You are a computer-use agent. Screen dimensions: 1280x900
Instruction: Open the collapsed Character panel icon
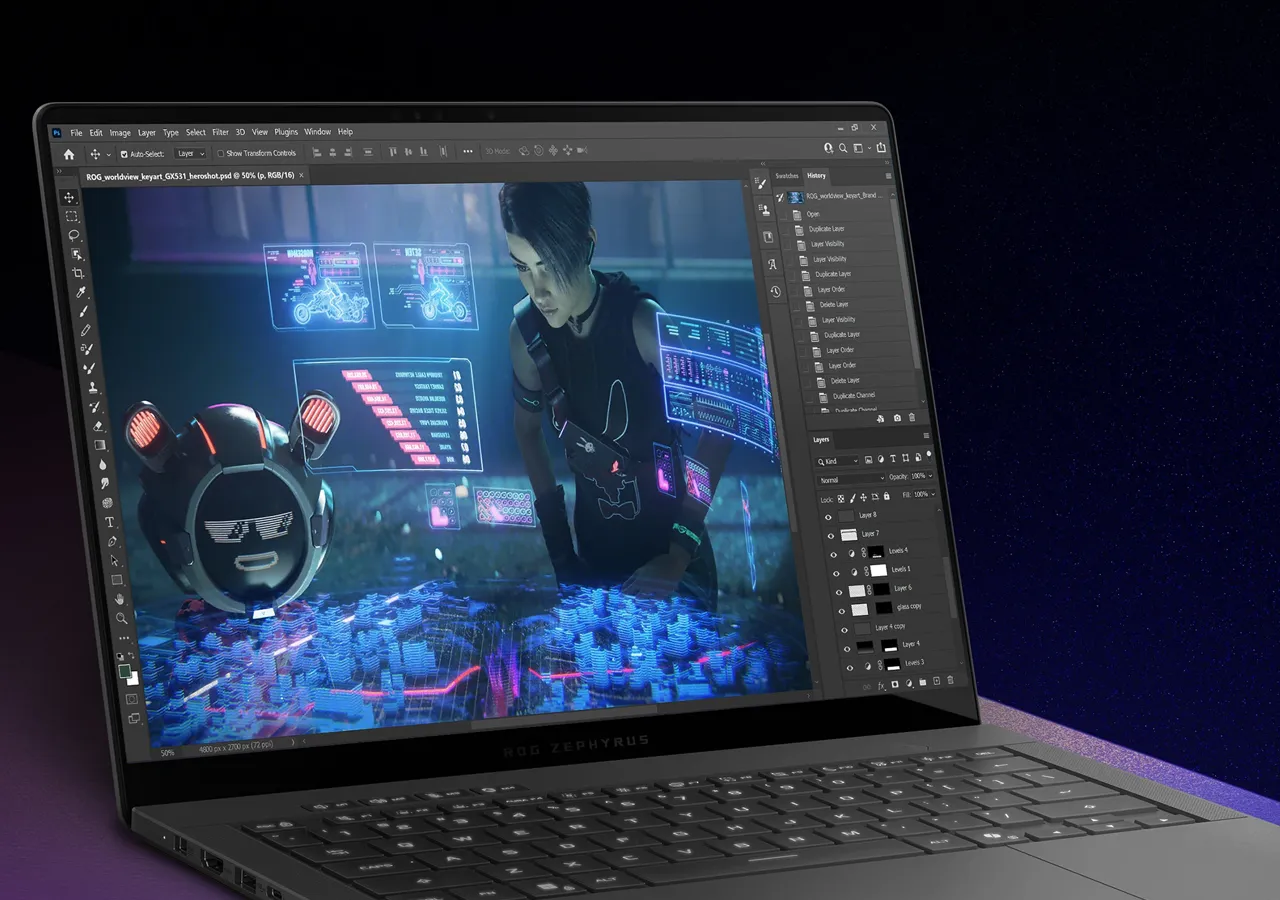click(772, 265)
